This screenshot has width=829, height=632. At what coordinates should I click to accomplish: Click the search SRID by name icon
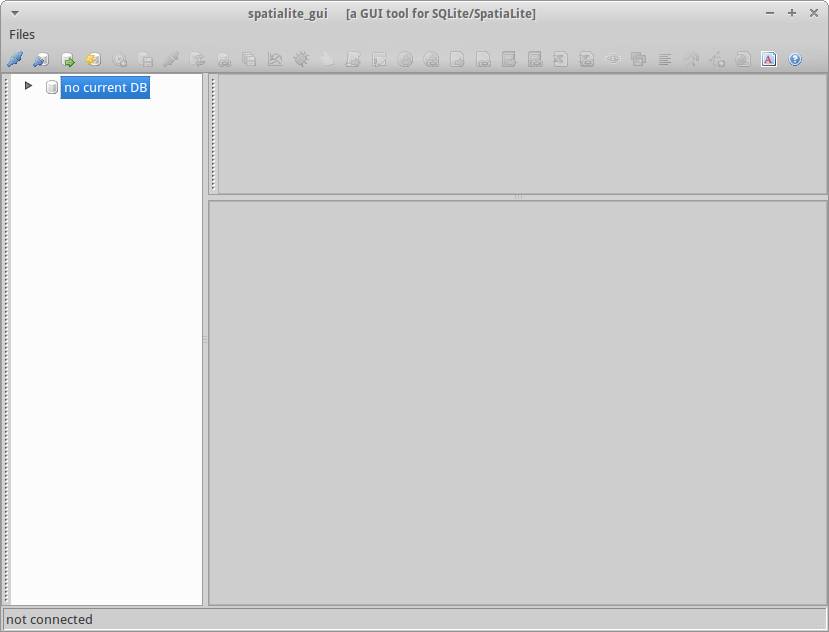(x=743, y=59)
